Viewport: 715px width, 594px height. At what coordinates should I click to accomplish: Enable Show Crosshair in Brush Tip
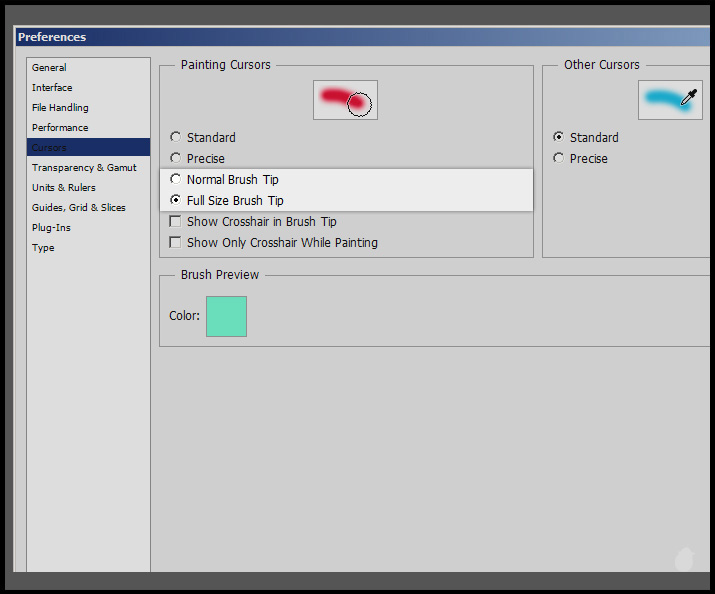(x=176, y=222)
